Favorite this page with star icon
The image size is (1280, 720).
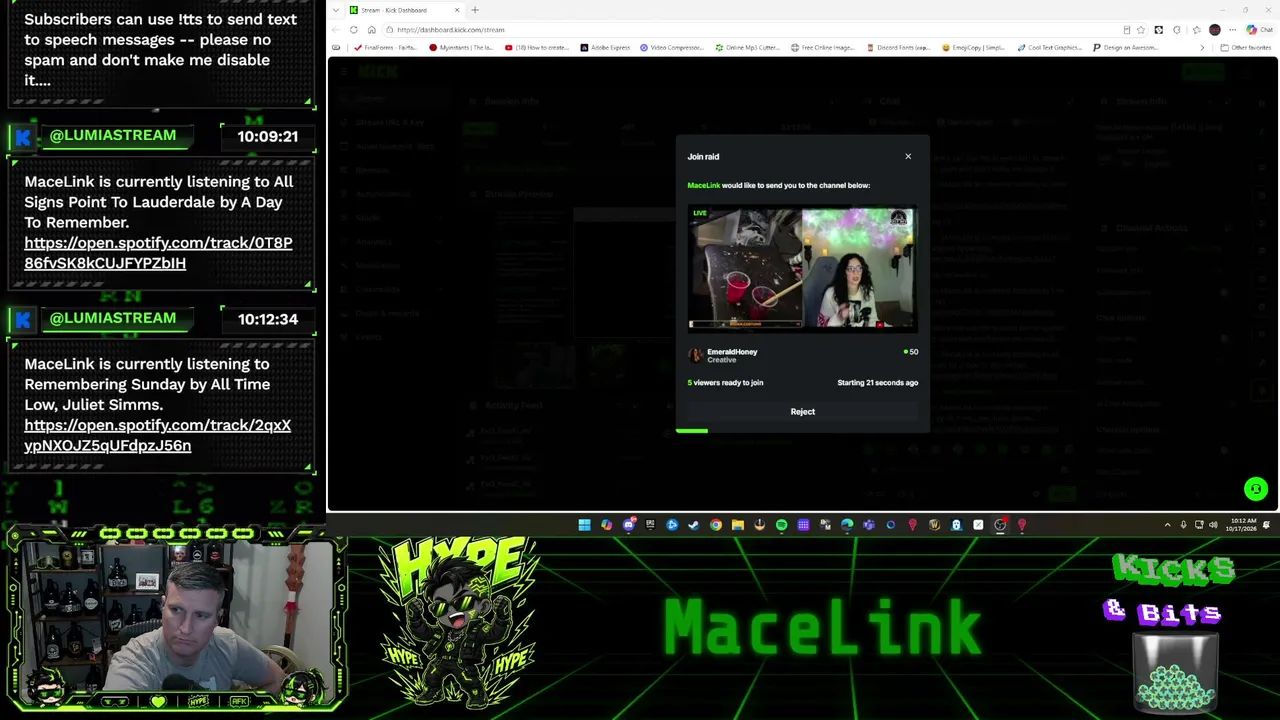[1141, 30]
